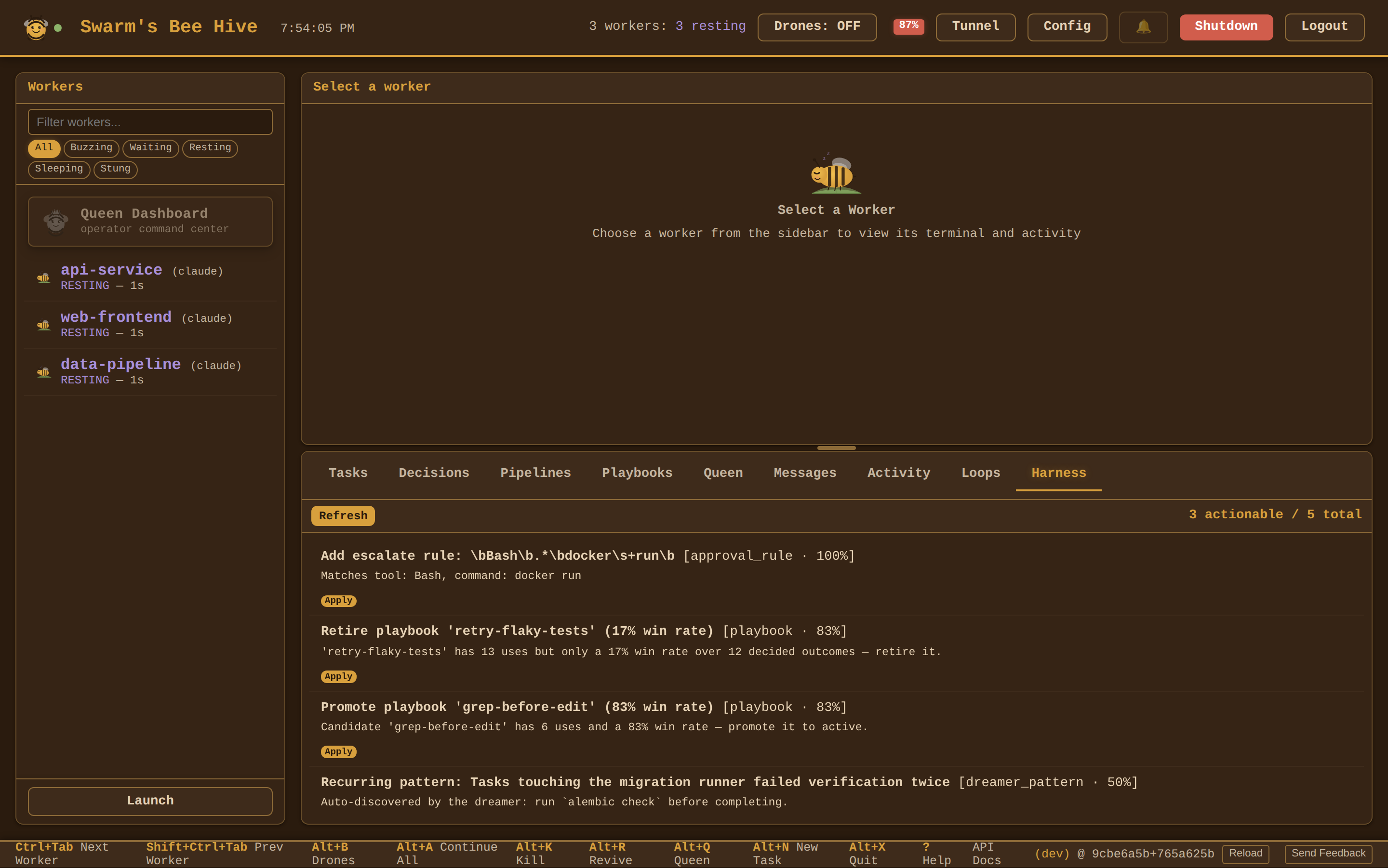
Task: Open notifications bell icon
Action: (1143, 27)
